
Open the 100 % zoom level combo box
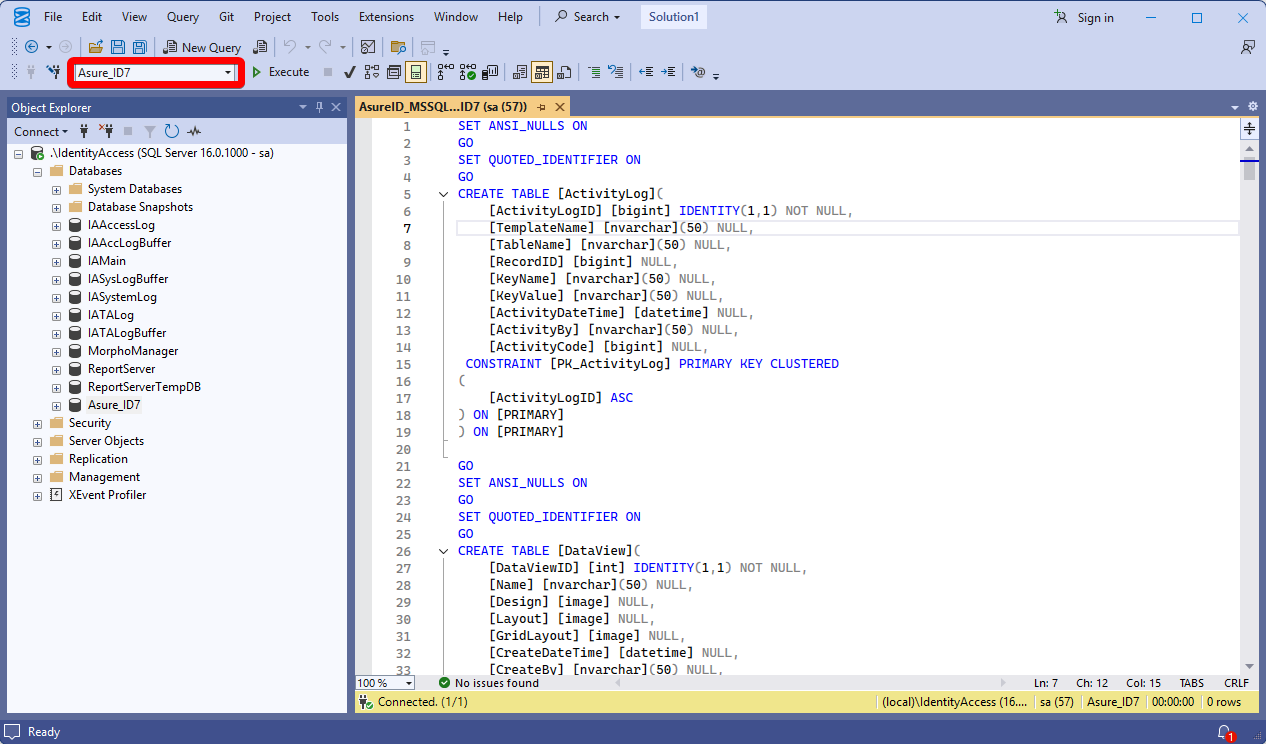coord(409,683)
